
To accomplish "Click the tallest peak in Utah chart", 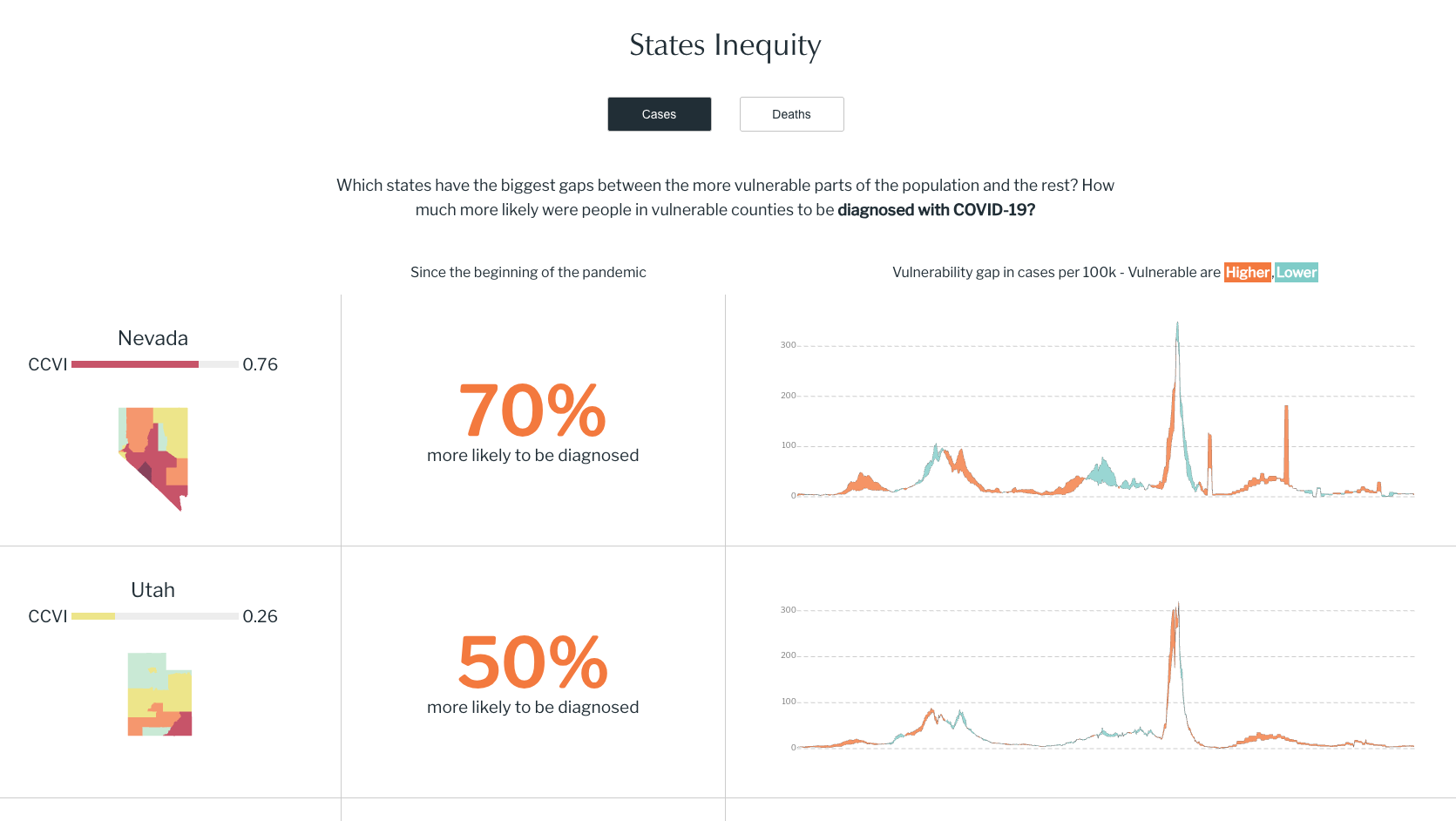I will [1178, 605].
